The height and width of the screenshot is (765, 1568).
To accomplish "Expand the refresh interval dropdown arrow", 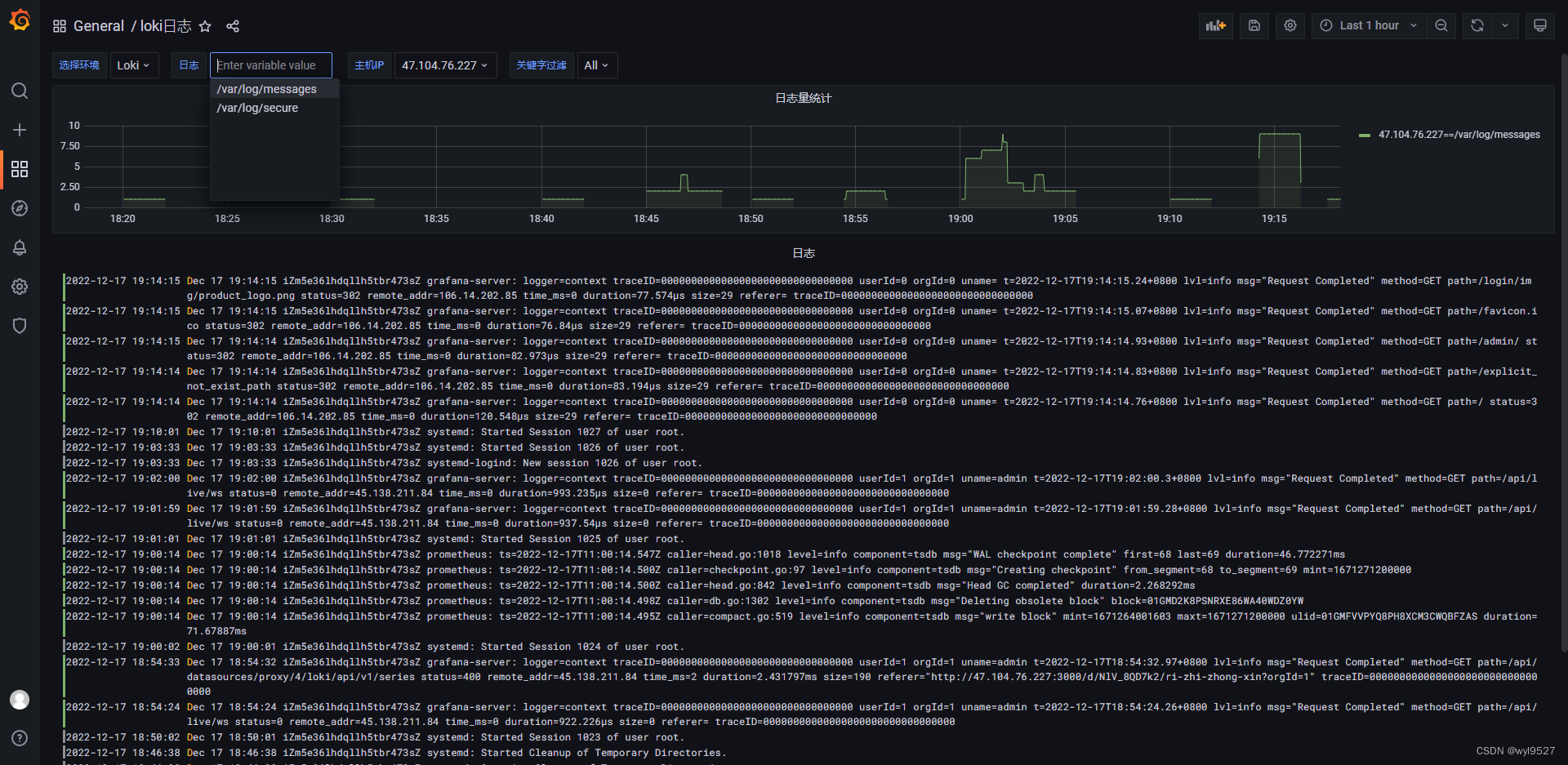I will [x=1505, y=25].
